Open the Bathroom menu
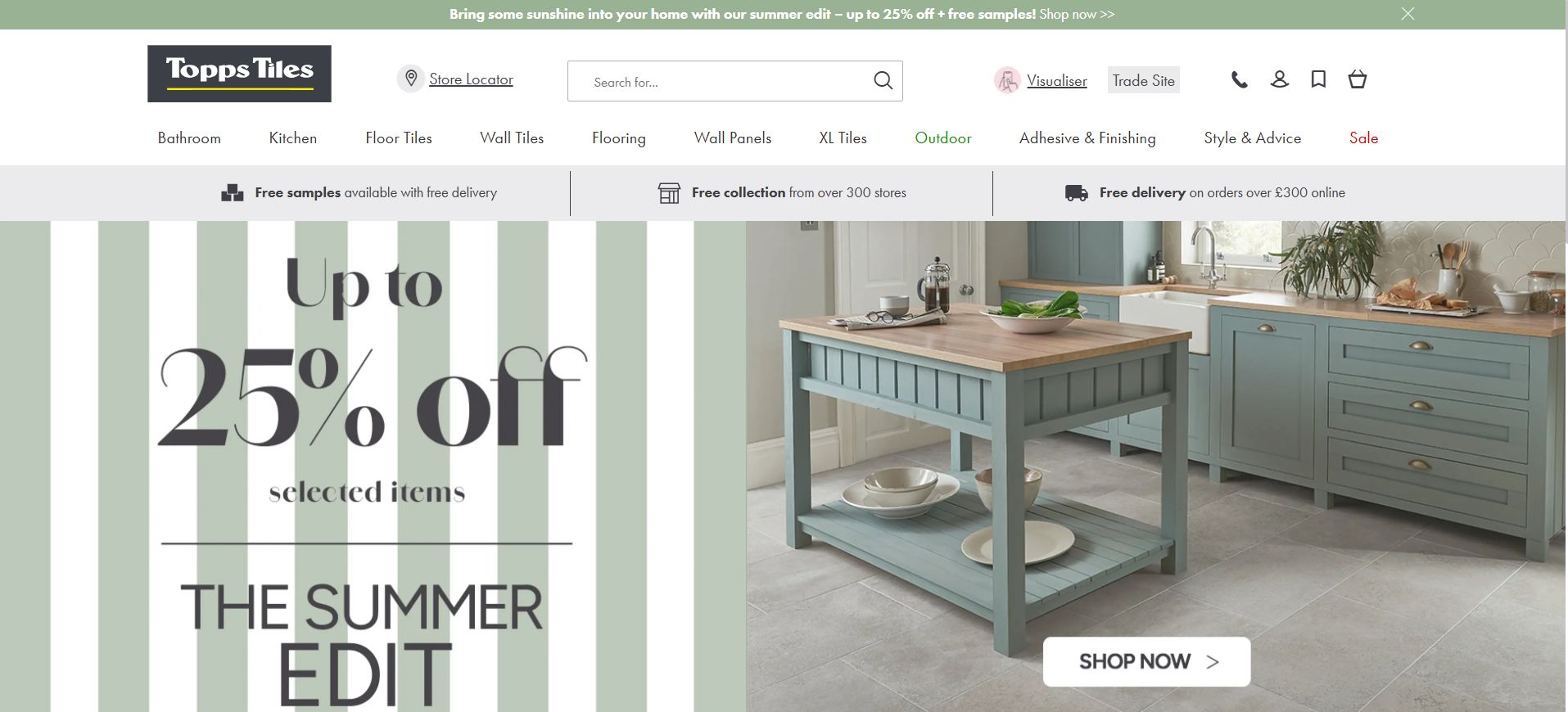 click(189, 138)
